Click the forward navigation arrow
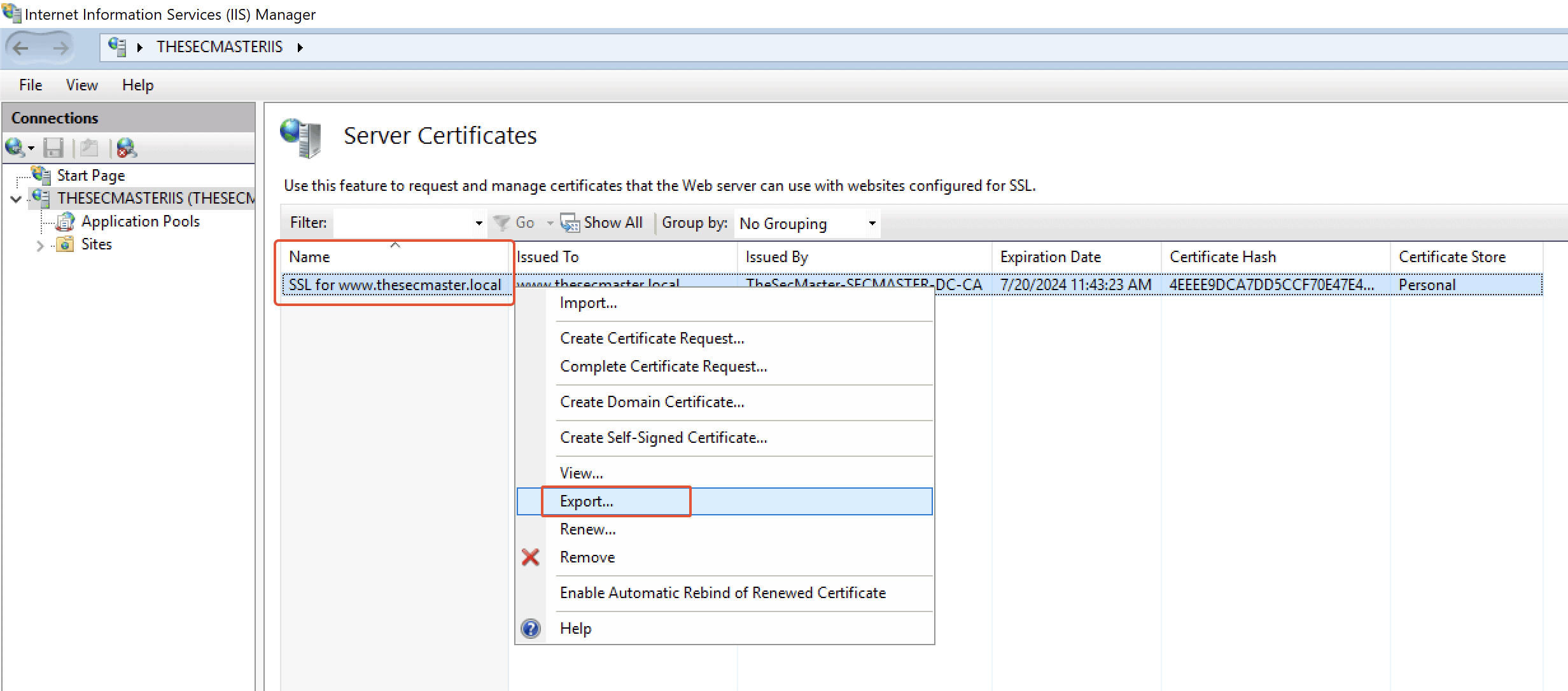 coord(60,48)
